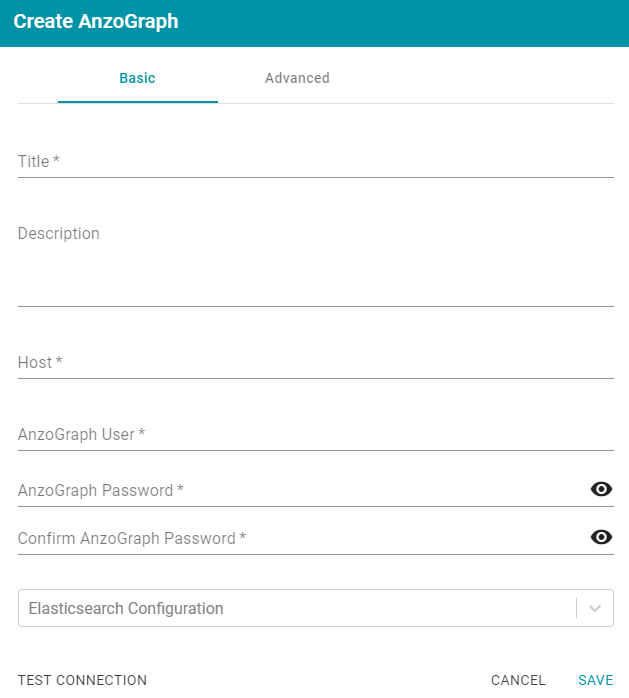Screen dimensions: 629x698
Task: Select the Basic tab
Action: click(138, 78)
